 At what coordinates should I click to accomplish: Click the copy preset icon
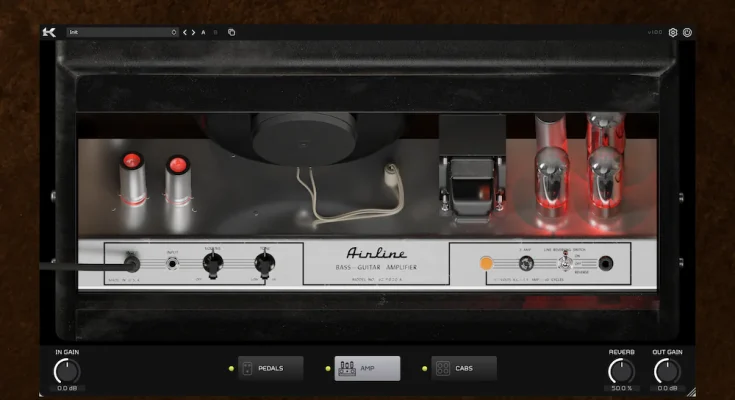click(231, 32)
